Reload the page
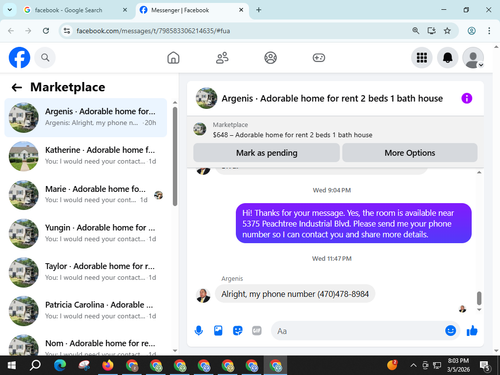Screen dimensions: 500x375 pos(46,31)
